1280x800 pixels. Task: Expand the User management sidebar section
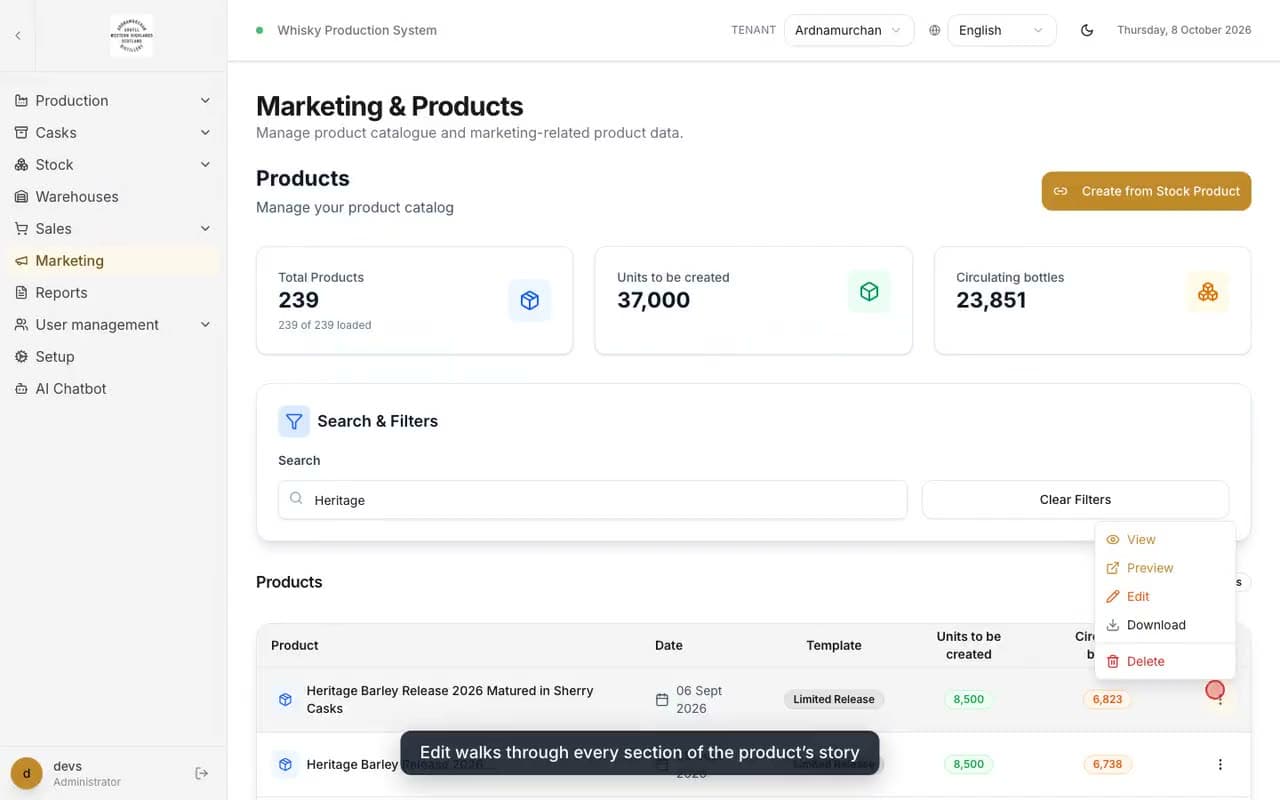113,324
